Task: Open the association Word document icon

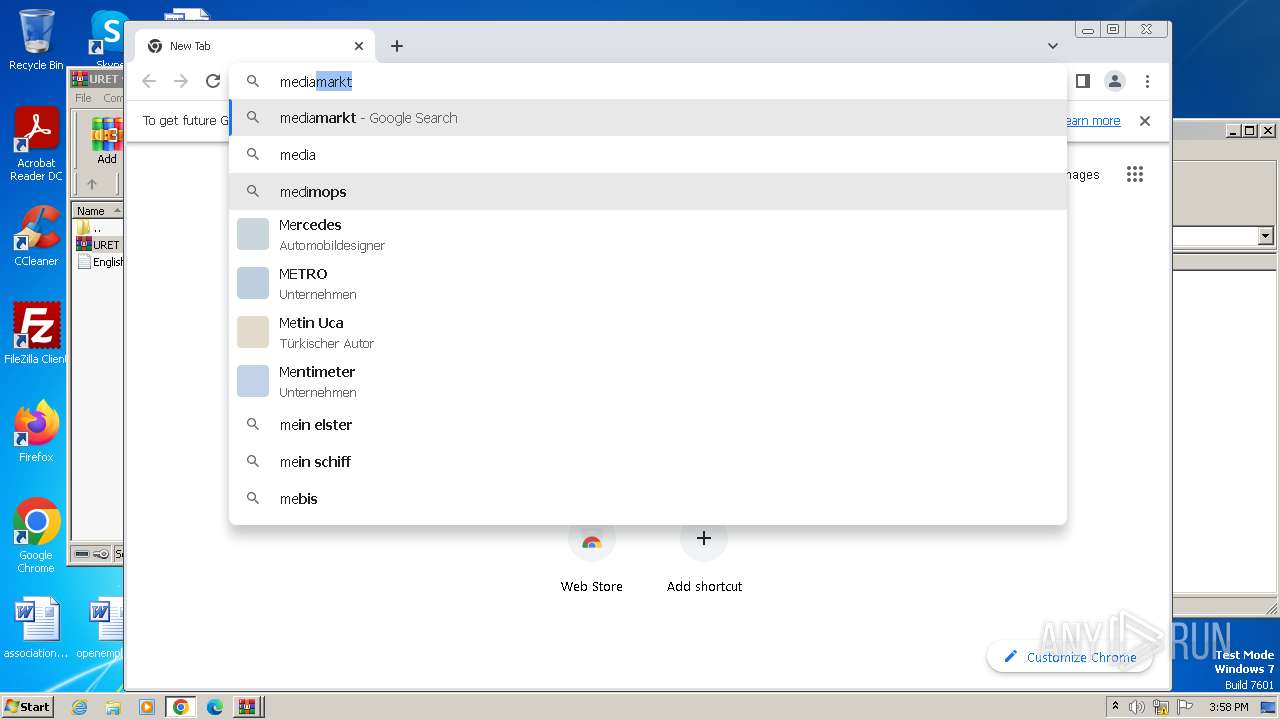Action: click(x=36, y=629)
